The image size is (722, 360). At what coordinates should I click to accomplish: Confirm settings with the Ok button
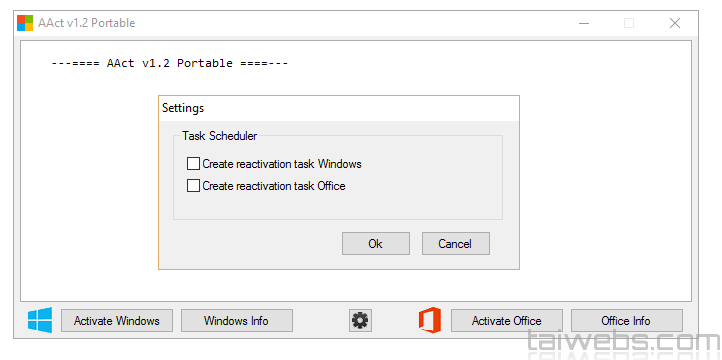(376, 244)
